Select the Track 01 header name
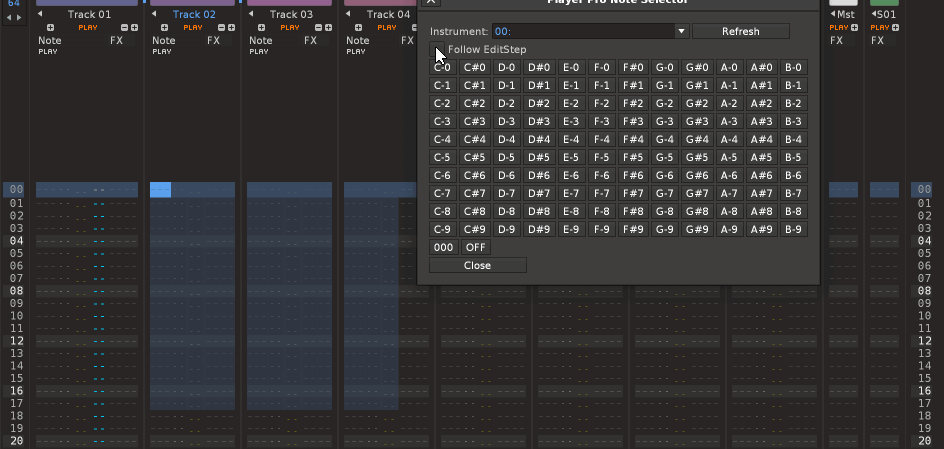Image resolution: width=944 pixels, height=449 pixels. tap(89, 15)
